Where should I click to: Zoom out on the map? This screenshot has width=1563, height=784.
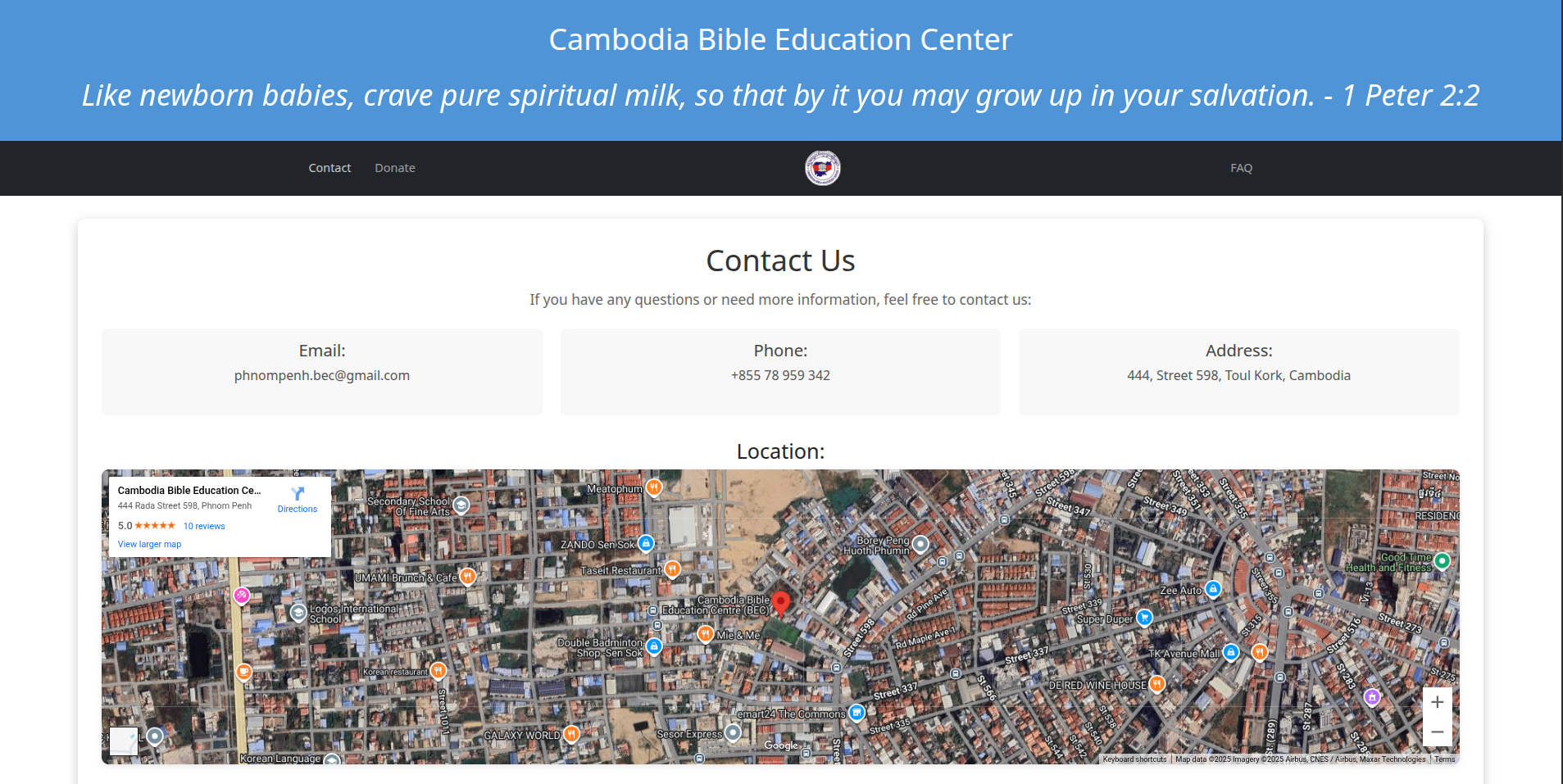point(1437,732)
